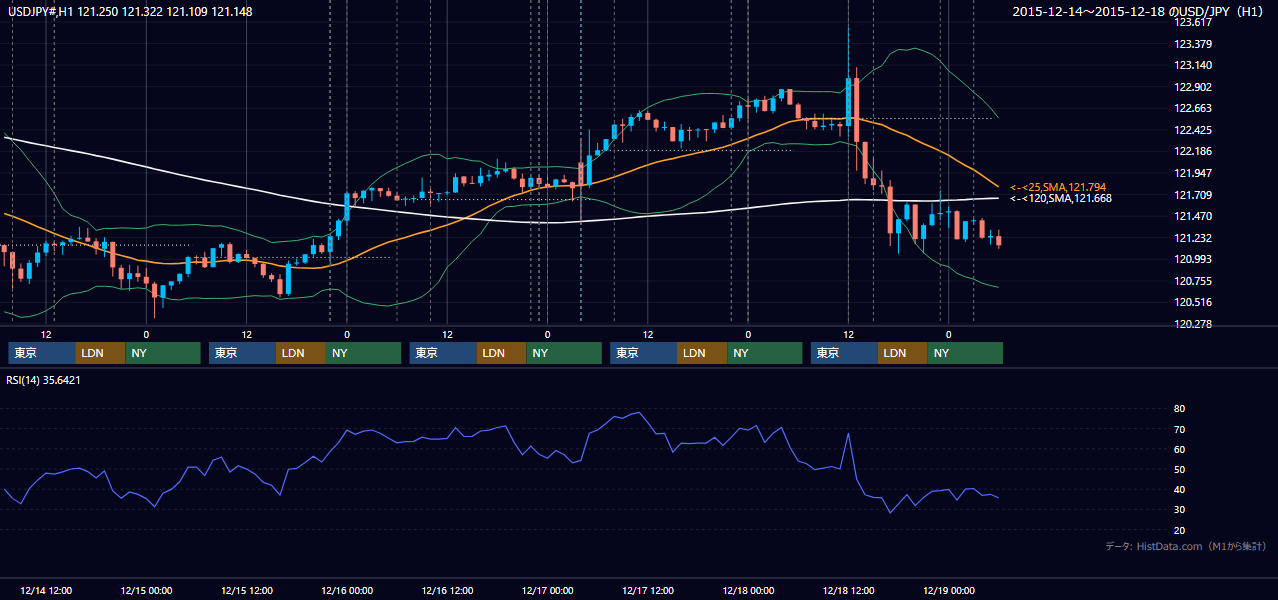Click RSI axis level 40
The image size is (1278, 600).
[1180, 489]
